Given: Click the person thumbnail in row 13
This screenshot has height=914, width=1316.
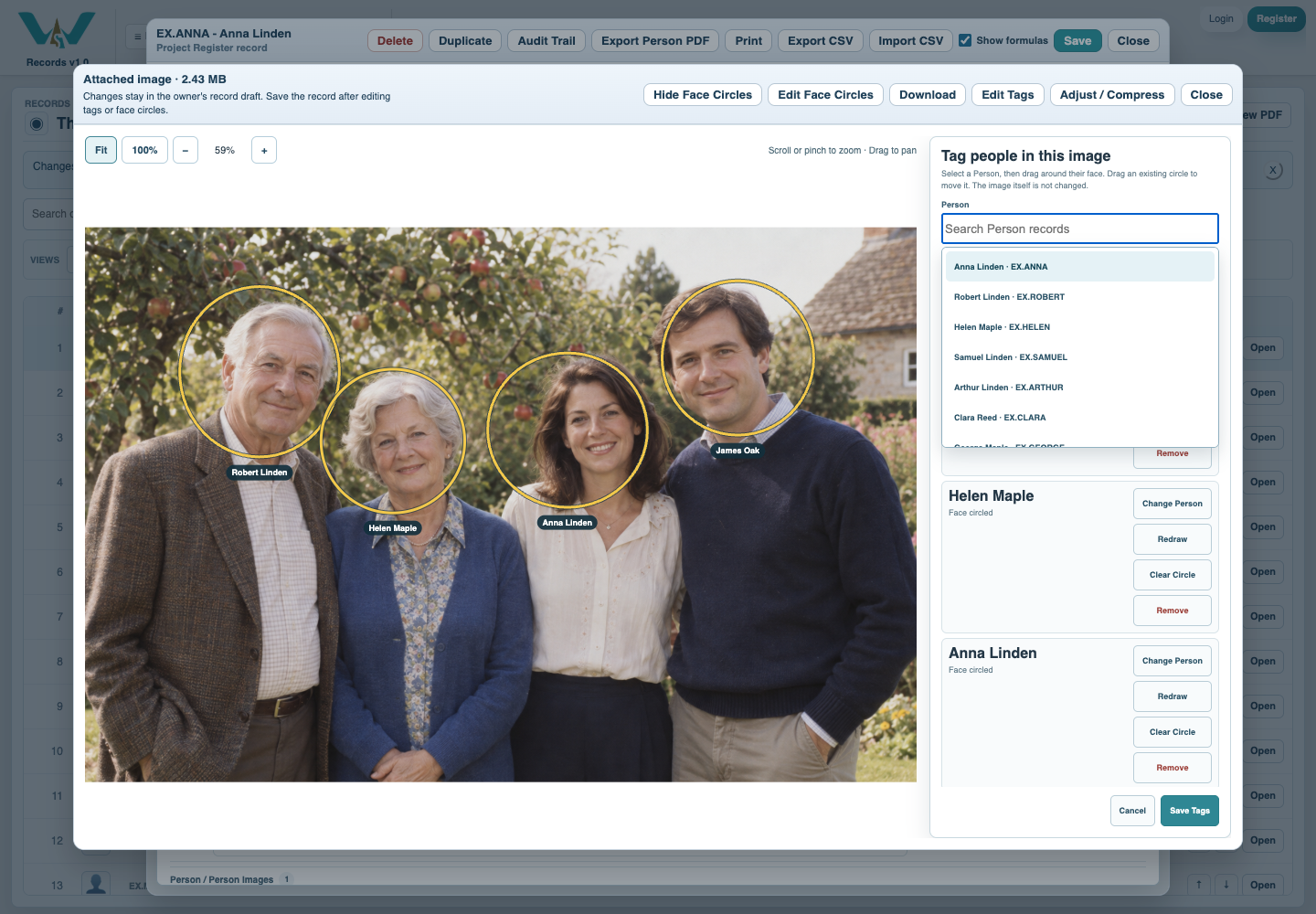Looking at the screenshot, I should [x=96, y=884].
